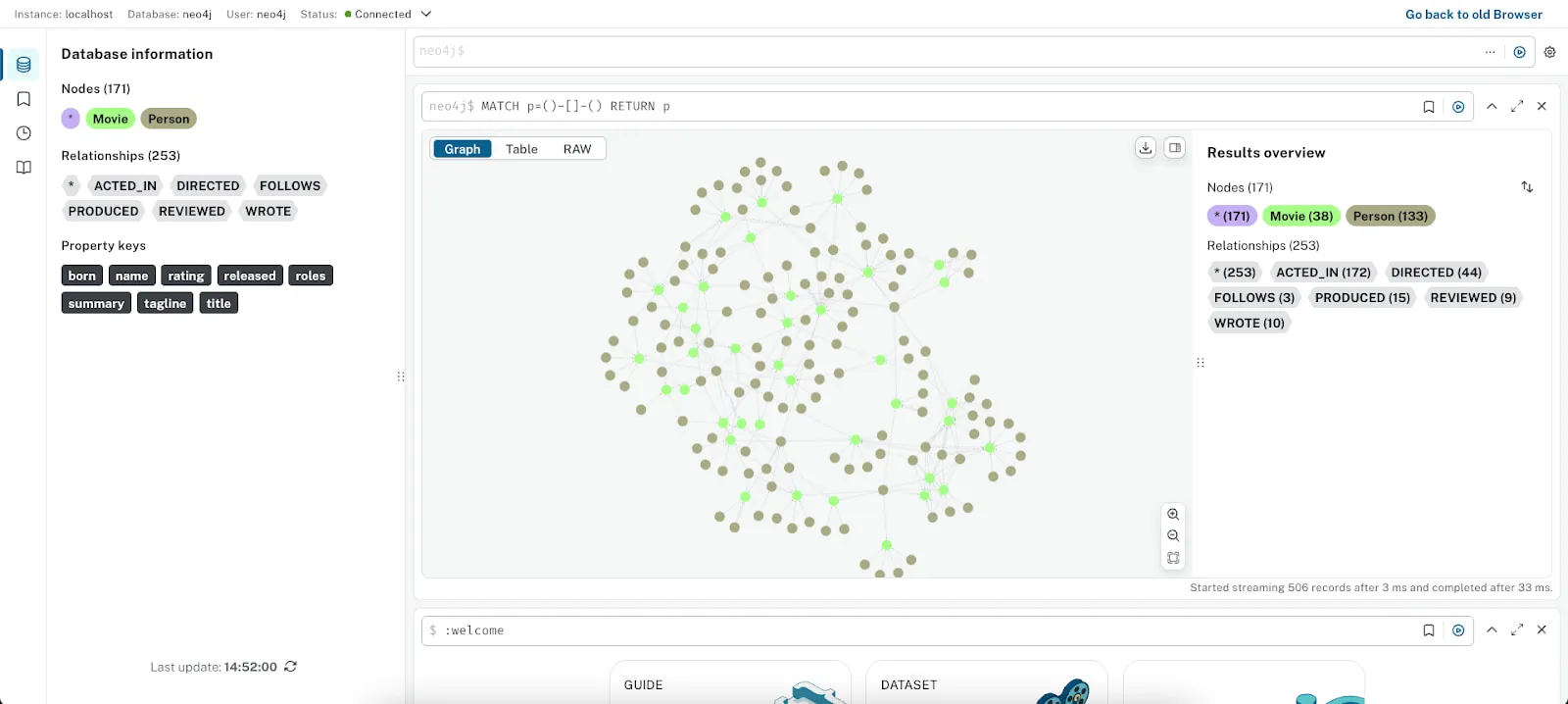Select the roles property key
The height and width of the screenshot is (704, 1568).
[311, 276]
